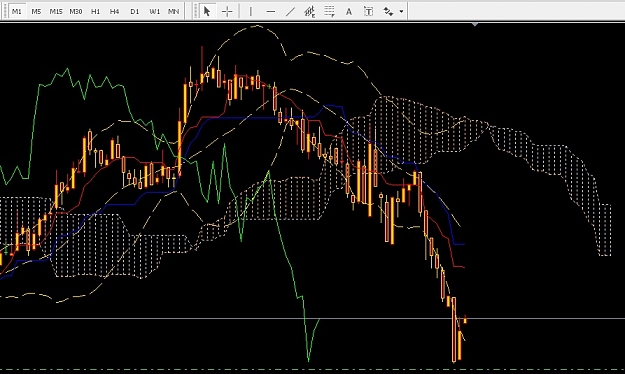Switch chart to H4 timeframe
The width and height of the screenshot is (625, 374).
coord(114,11)
